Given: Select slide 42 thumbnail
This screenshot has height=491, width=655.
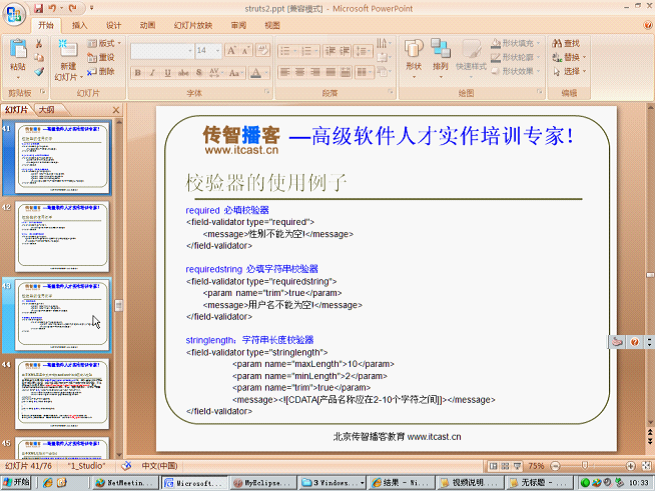Looking at the screenshot, I should coord(62,237).
